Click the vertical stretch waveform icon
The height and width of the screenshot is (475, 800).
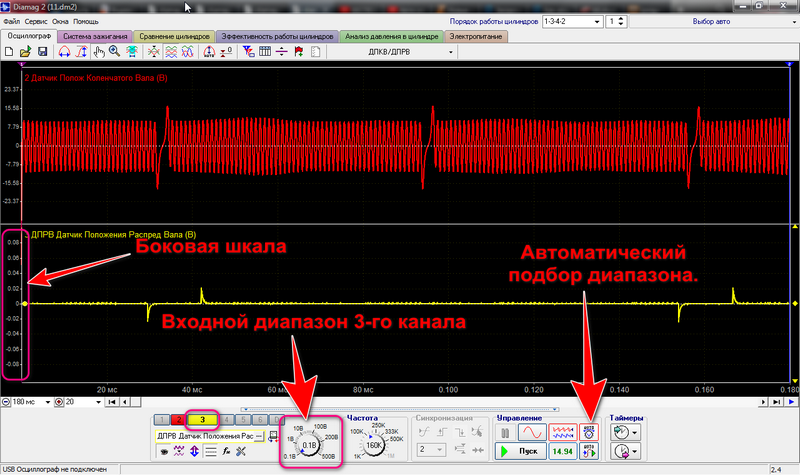point(82,52)
